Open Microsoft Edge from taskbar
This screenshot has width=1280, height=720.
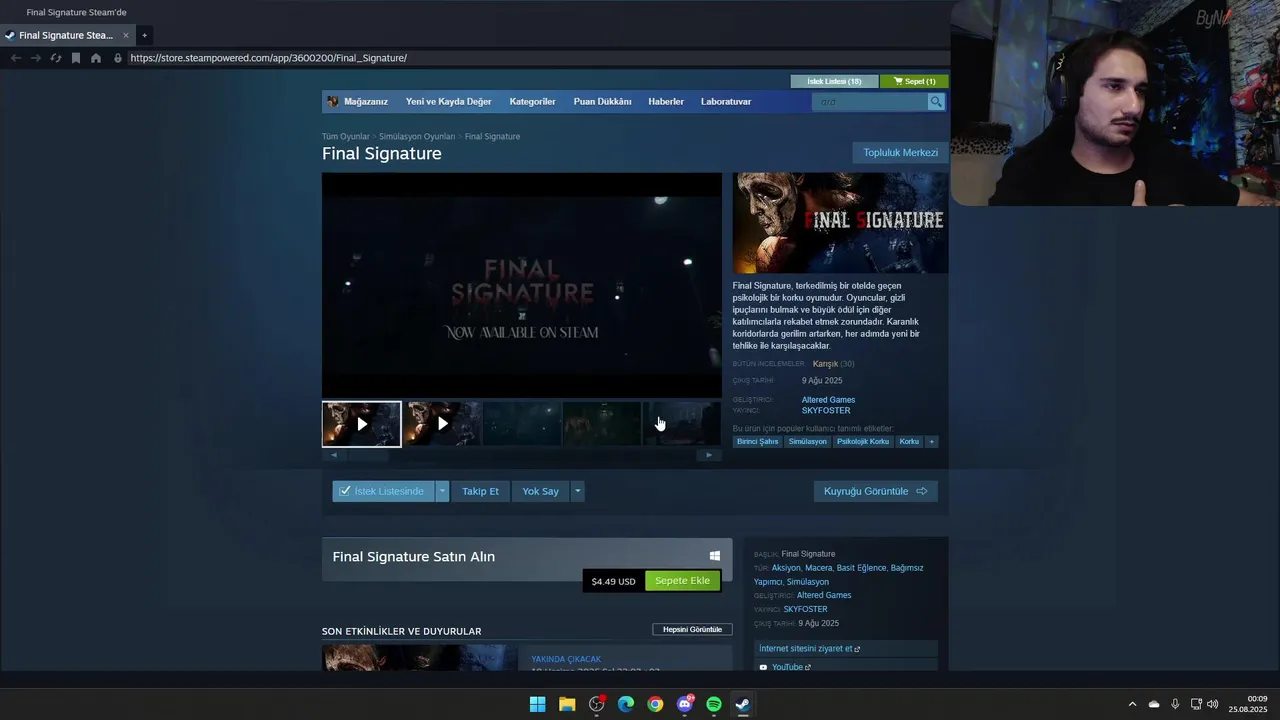[x=626, y=704]
